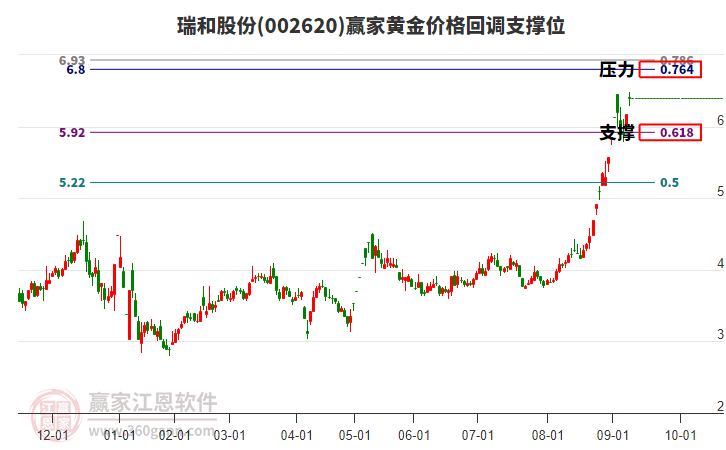Screen dimensions: 726x450
Task: Click the 07-01 date axis label
Action: [x=477, y=436]
